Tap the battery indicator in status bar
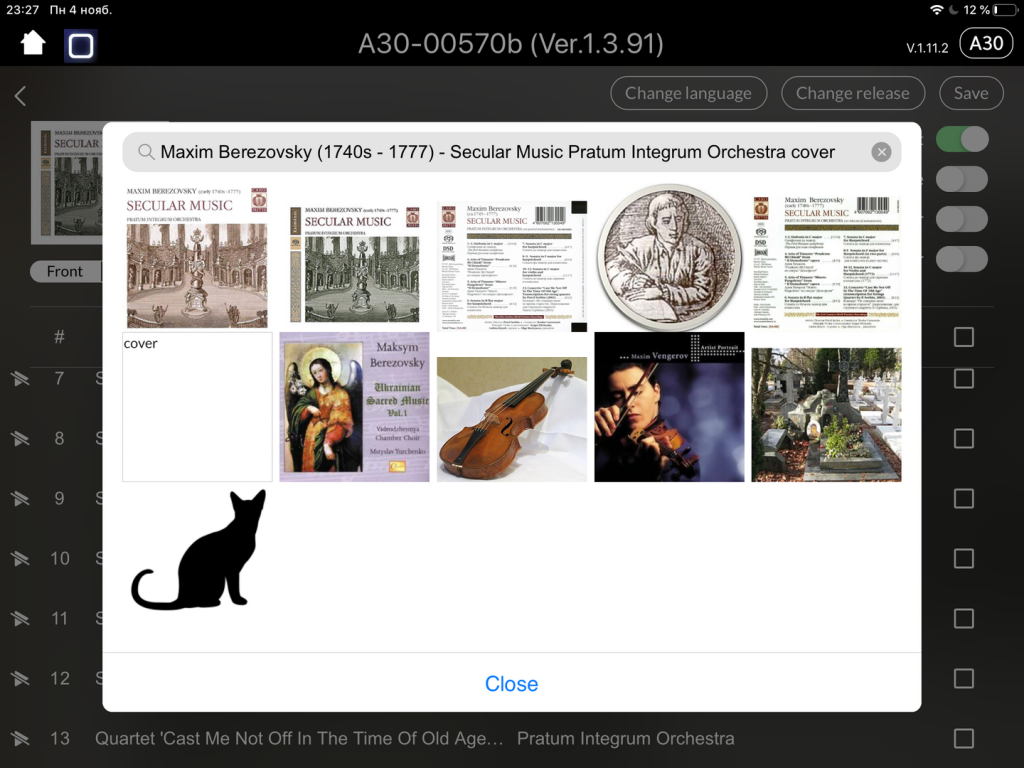Image resolution: width=1024 pixels, height=768 pixels. (x=1005, y=10)
